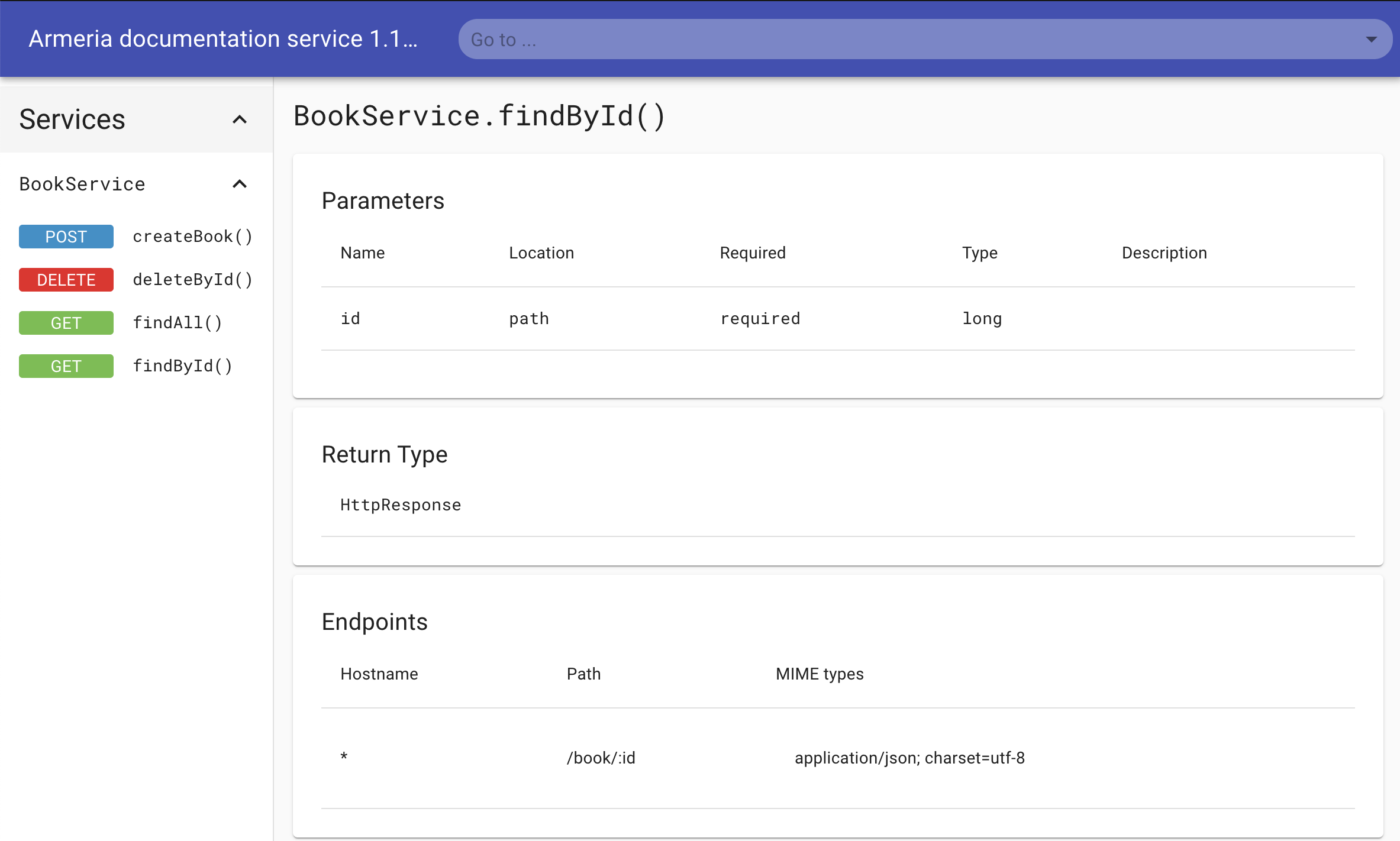The image size is (1400, 841).
Task: Click the /book/:id endpoint path
Action: tap(601, 758)
